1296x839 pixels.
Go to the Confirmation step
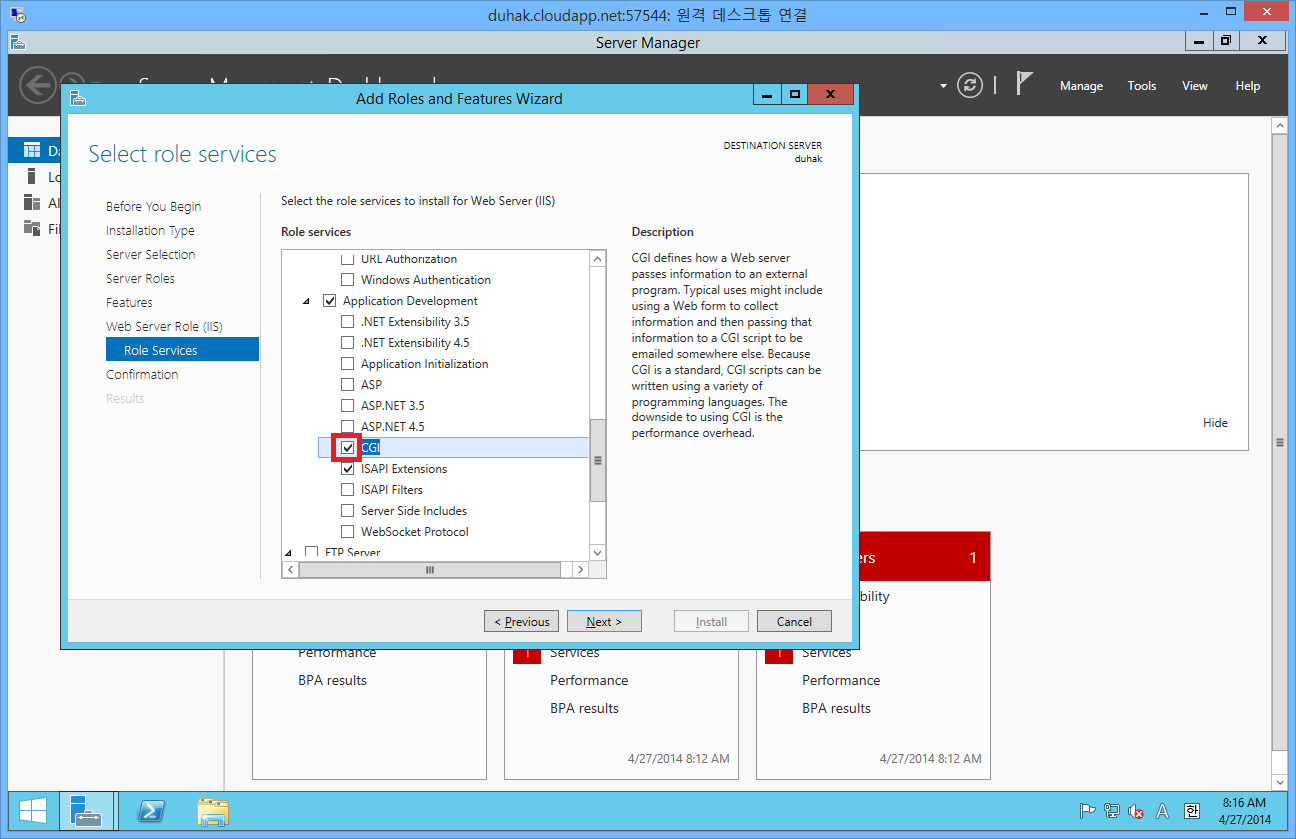point(142,375)
